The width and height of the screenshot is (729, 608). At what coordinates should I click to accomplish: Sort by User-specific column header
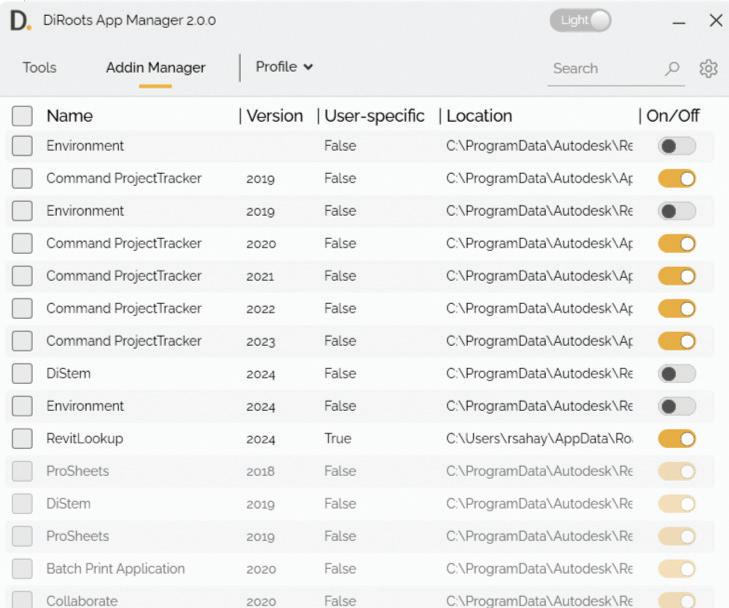click(x=374, y=116)
